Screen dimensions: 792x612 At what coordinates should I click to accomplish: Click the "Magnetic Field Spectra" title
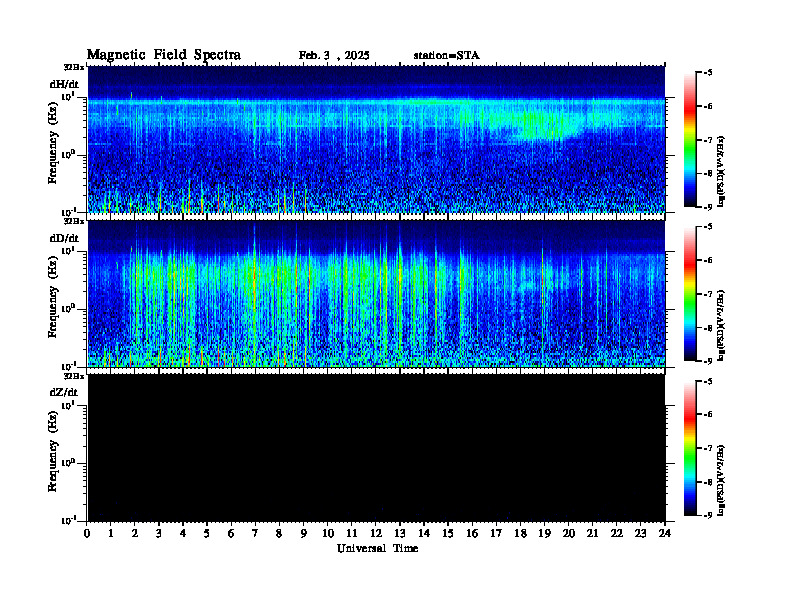click(164, 55)
